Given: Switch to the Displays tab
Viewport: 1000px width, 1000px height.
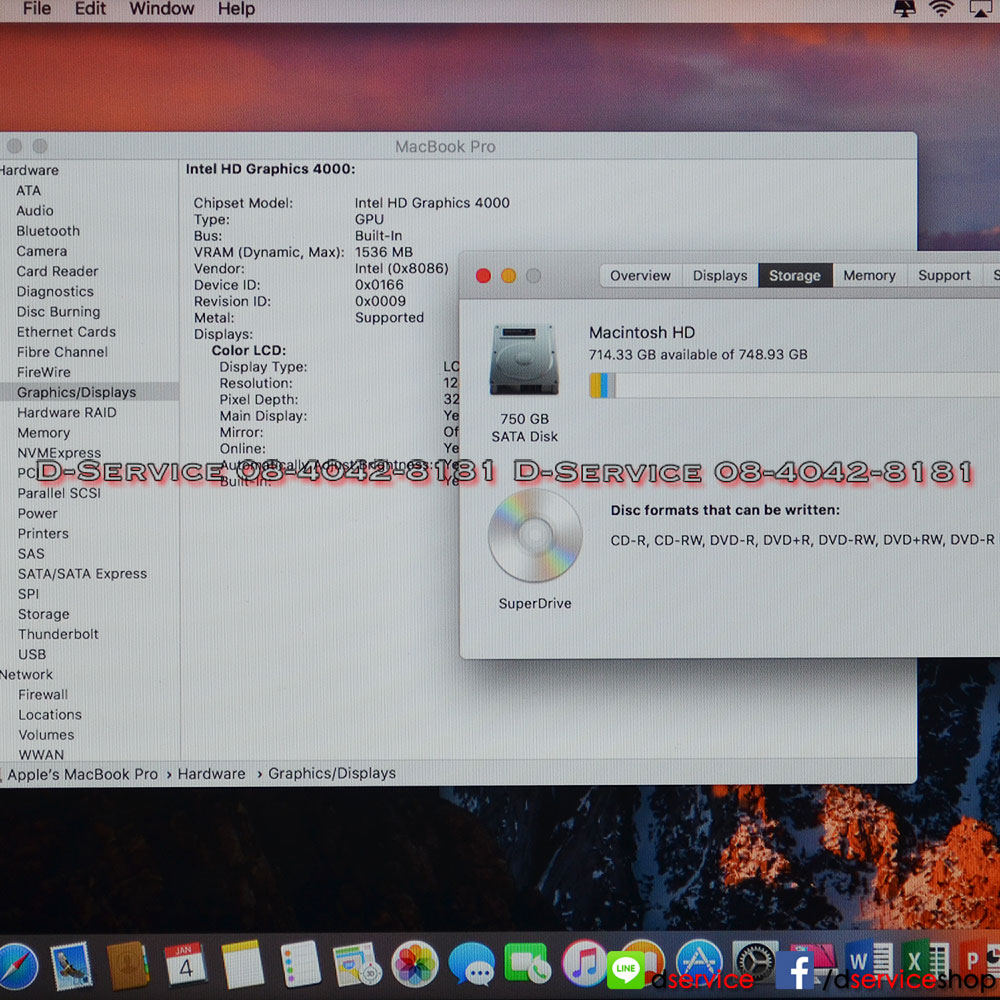Looking at the screenshot, I should (x=720, y=276).
